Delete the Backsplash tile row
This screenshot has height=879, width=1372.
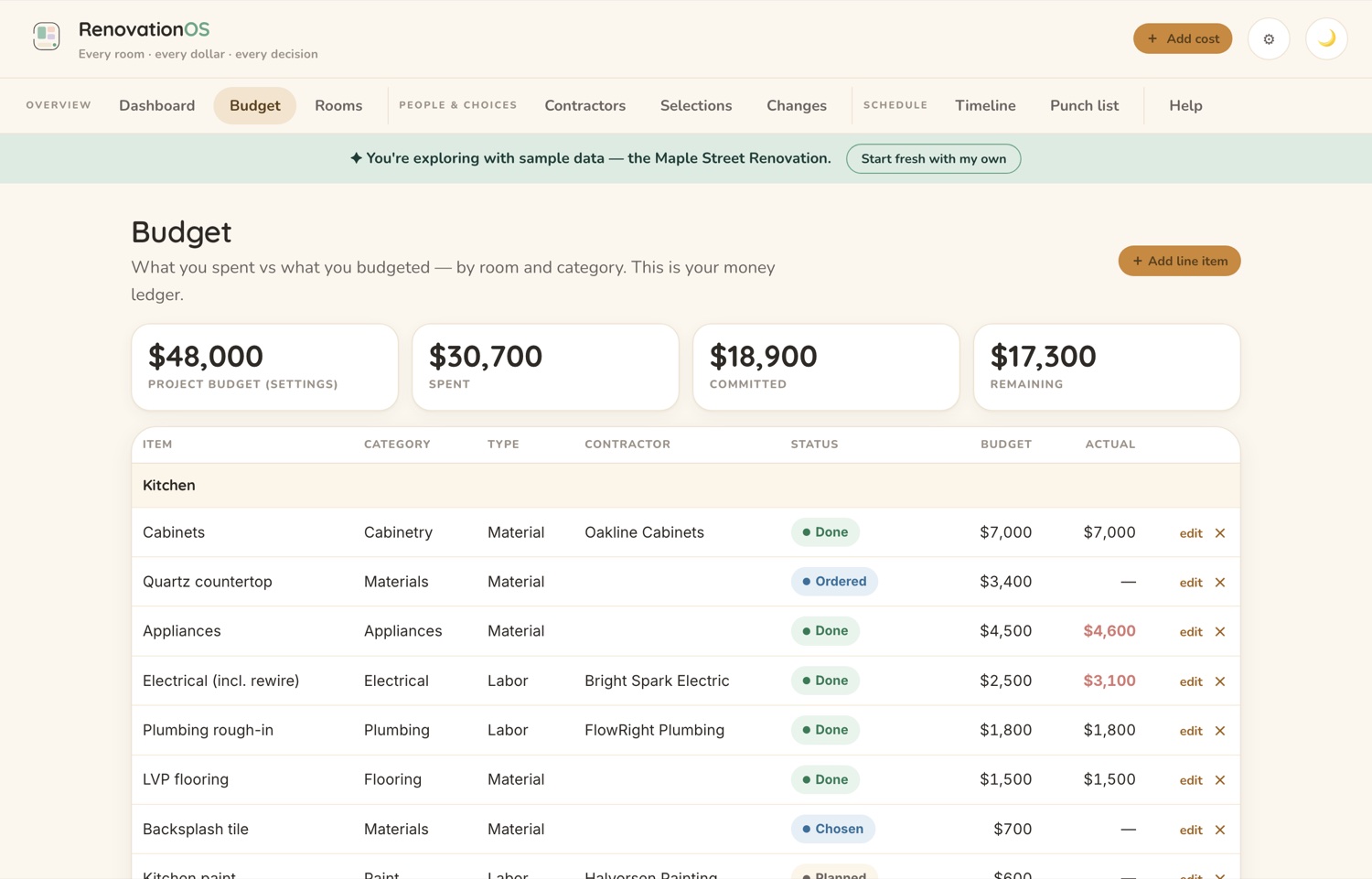tap(1220, 830)
